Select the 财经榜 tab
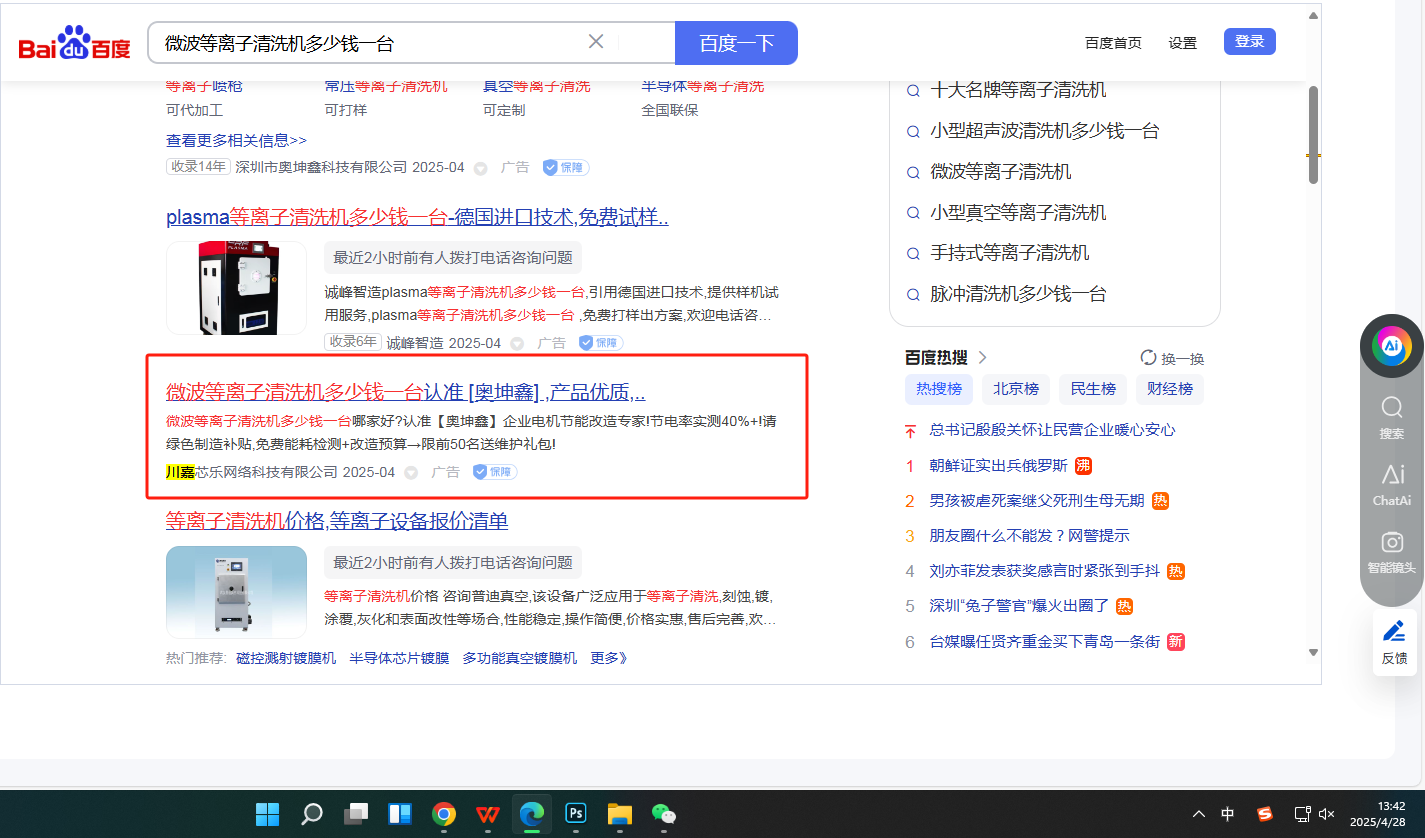Image resolution: width=1425 pixels, height=838 pixels. (x=1169, y=389)
